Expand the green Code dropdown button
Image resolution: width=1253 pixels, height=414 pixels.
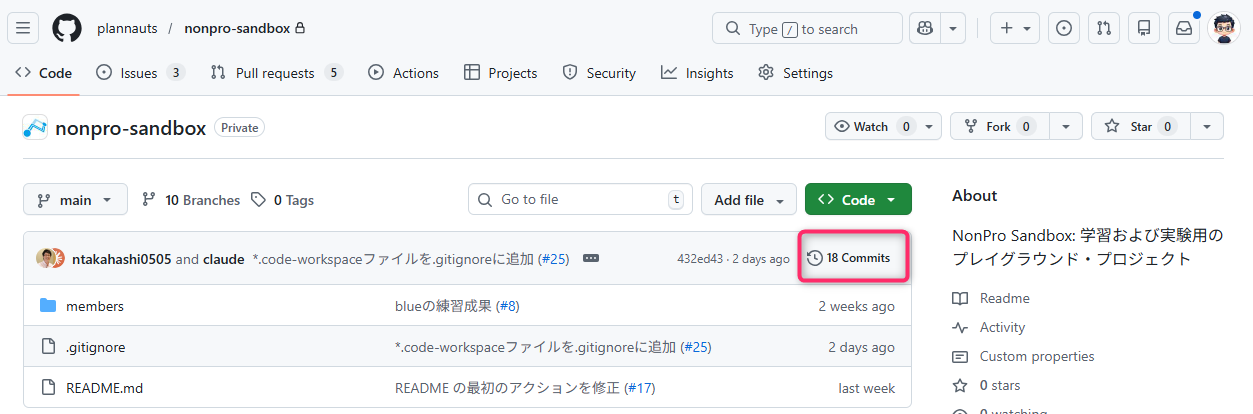coord(857,199)
